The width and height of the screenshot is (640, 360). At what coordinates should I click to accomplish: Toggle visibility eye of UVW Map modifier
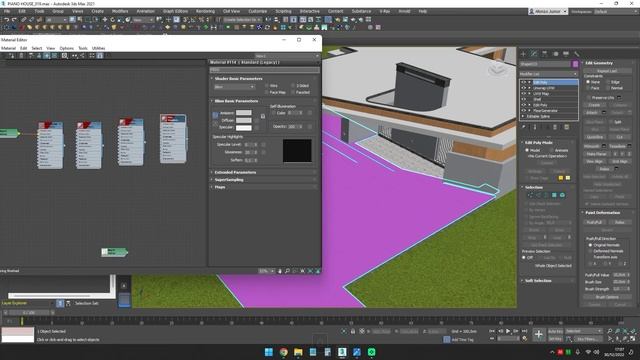524,93
